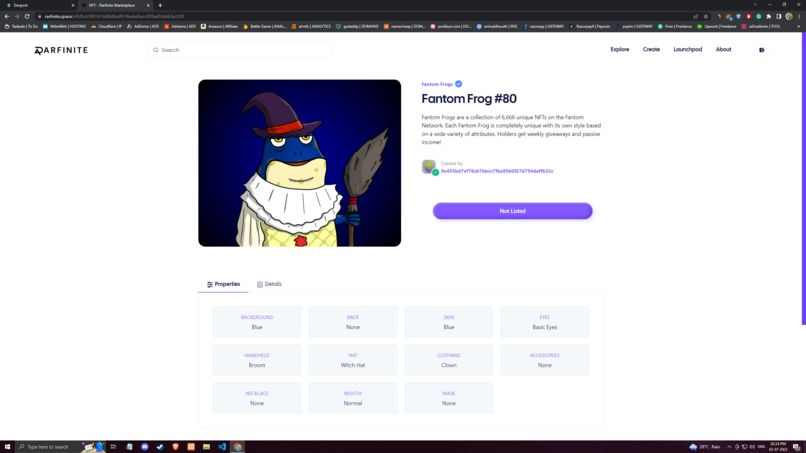Click the wallet icon in the site header
Image resolution: width=806 pixels, height=453 pixels.
pos(762,50)
